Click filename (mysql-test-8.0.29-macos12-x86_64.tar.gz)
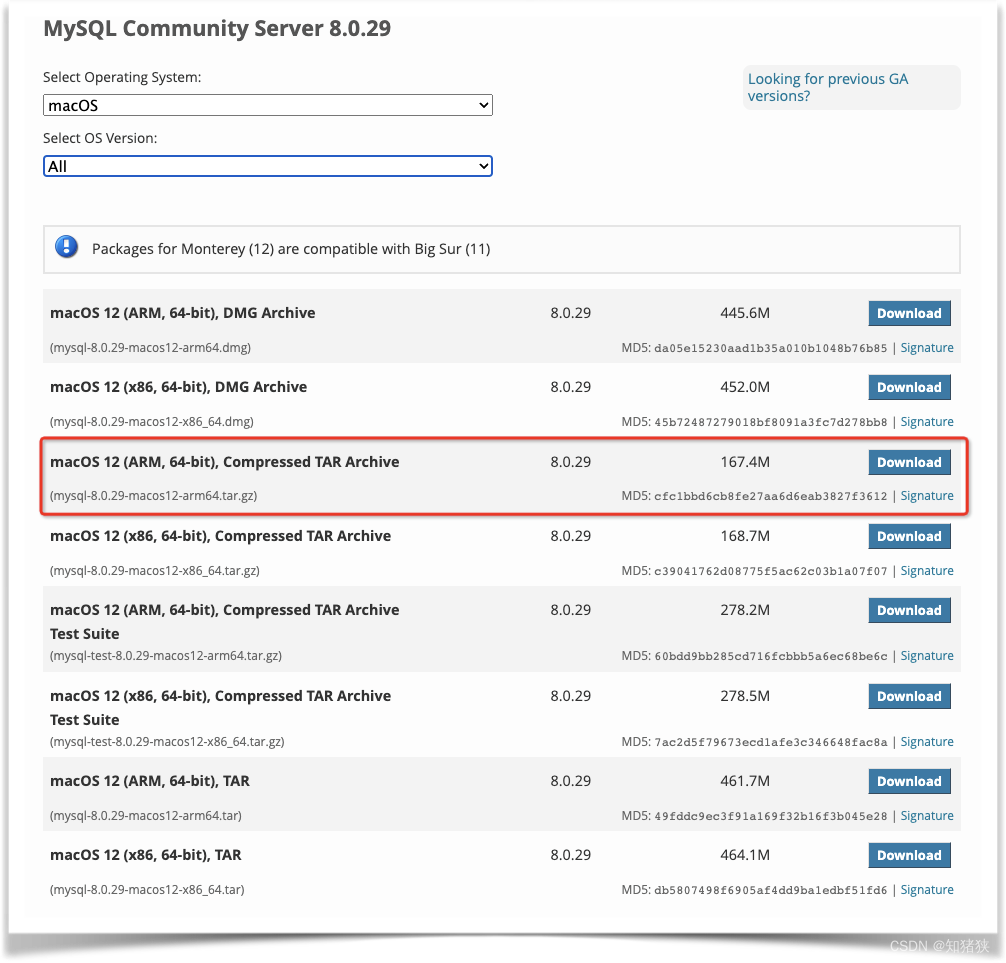This screenshot has width=1006, height=963. pos(167,742)
